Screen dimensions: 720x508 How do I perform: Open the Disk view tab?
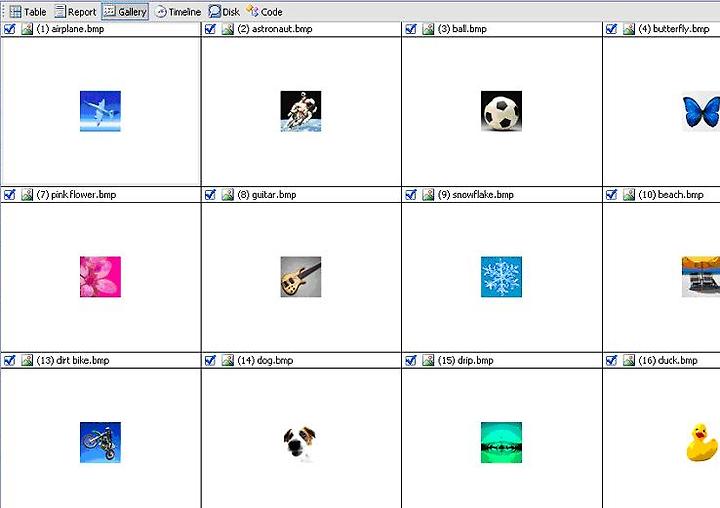[224, 12]
